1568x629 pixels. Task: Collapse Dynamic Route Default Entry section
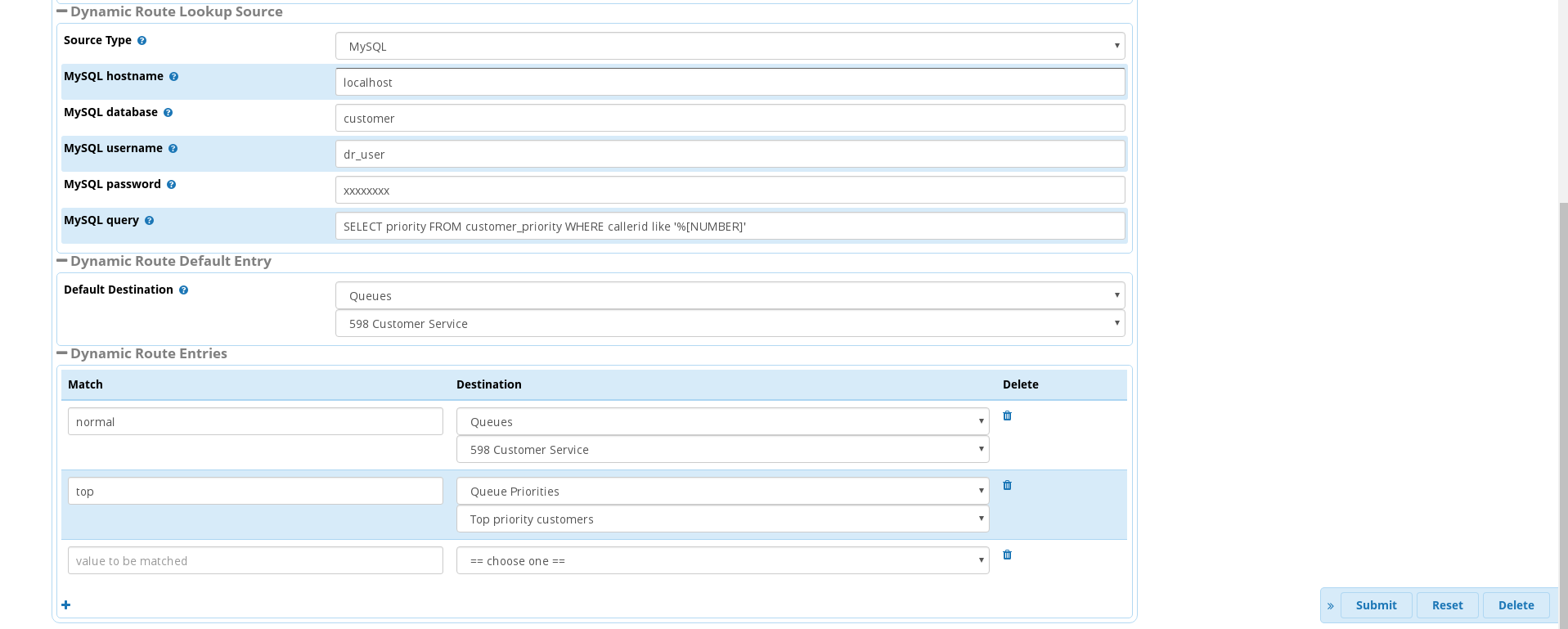click(x=62, y=261)
